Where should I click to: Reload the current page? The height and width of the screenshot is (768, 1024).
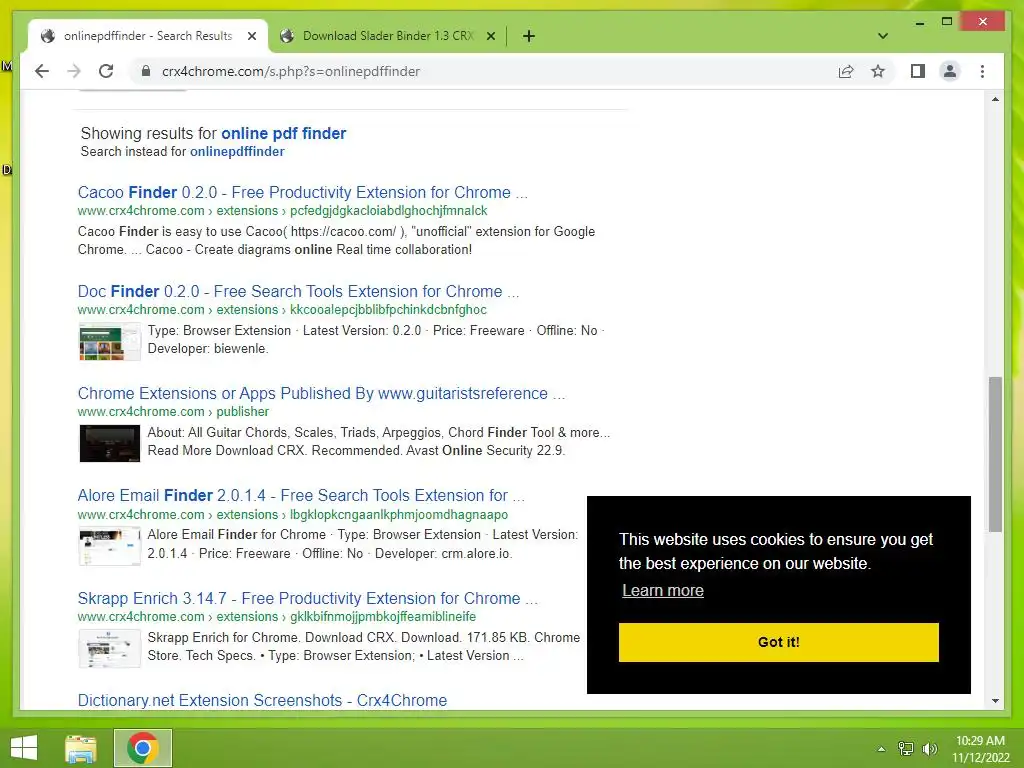pos(106,71)
